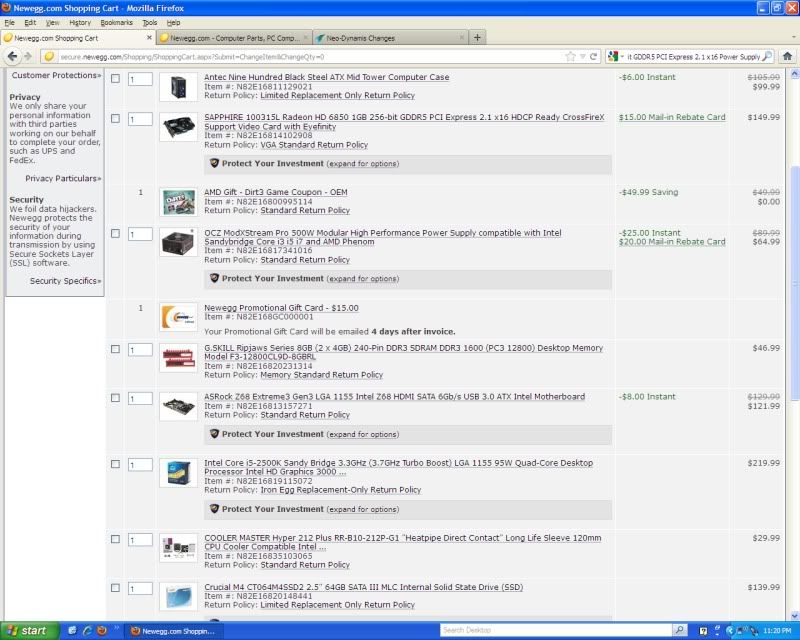Viewport: 800px width, 640px height.
Task: Open the Help menu
Action: (x=173, y=23)
